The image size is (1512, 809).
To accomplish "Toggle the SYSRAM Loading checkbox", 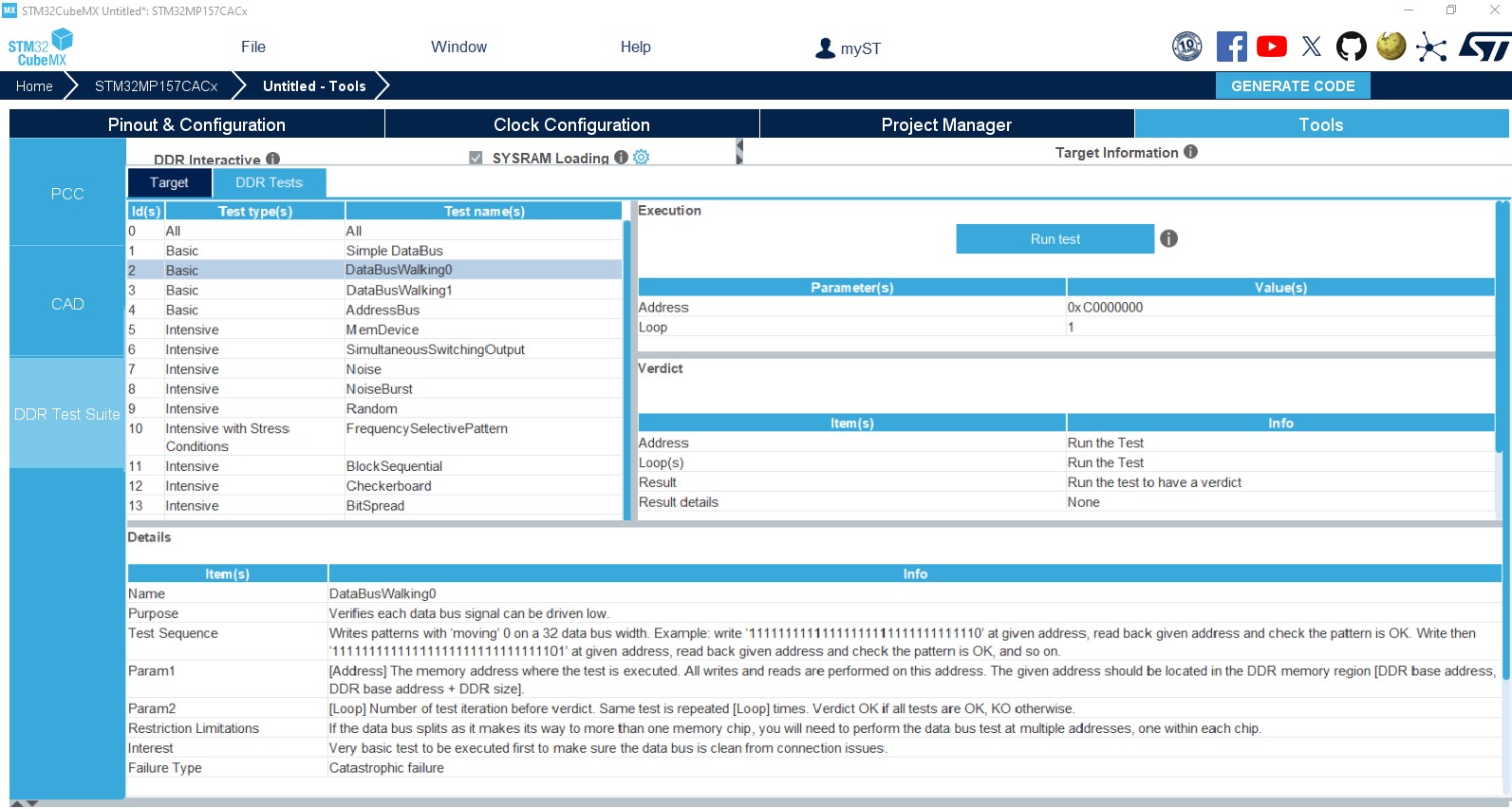I will 476,158.
